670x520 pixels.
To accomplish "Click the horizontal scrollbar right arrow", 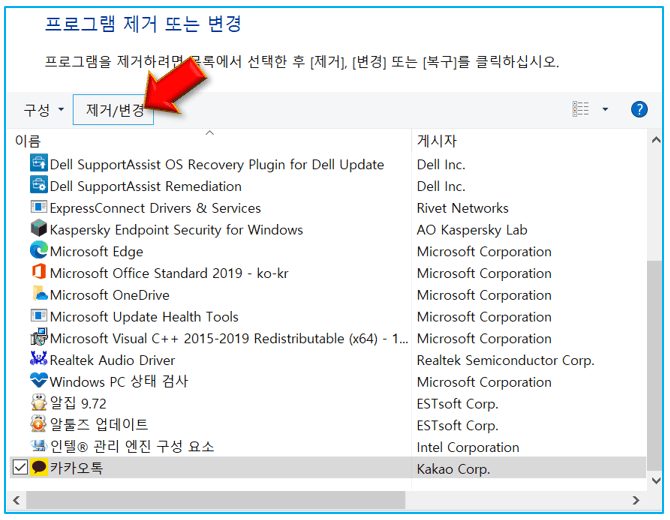I will point(636,500).
